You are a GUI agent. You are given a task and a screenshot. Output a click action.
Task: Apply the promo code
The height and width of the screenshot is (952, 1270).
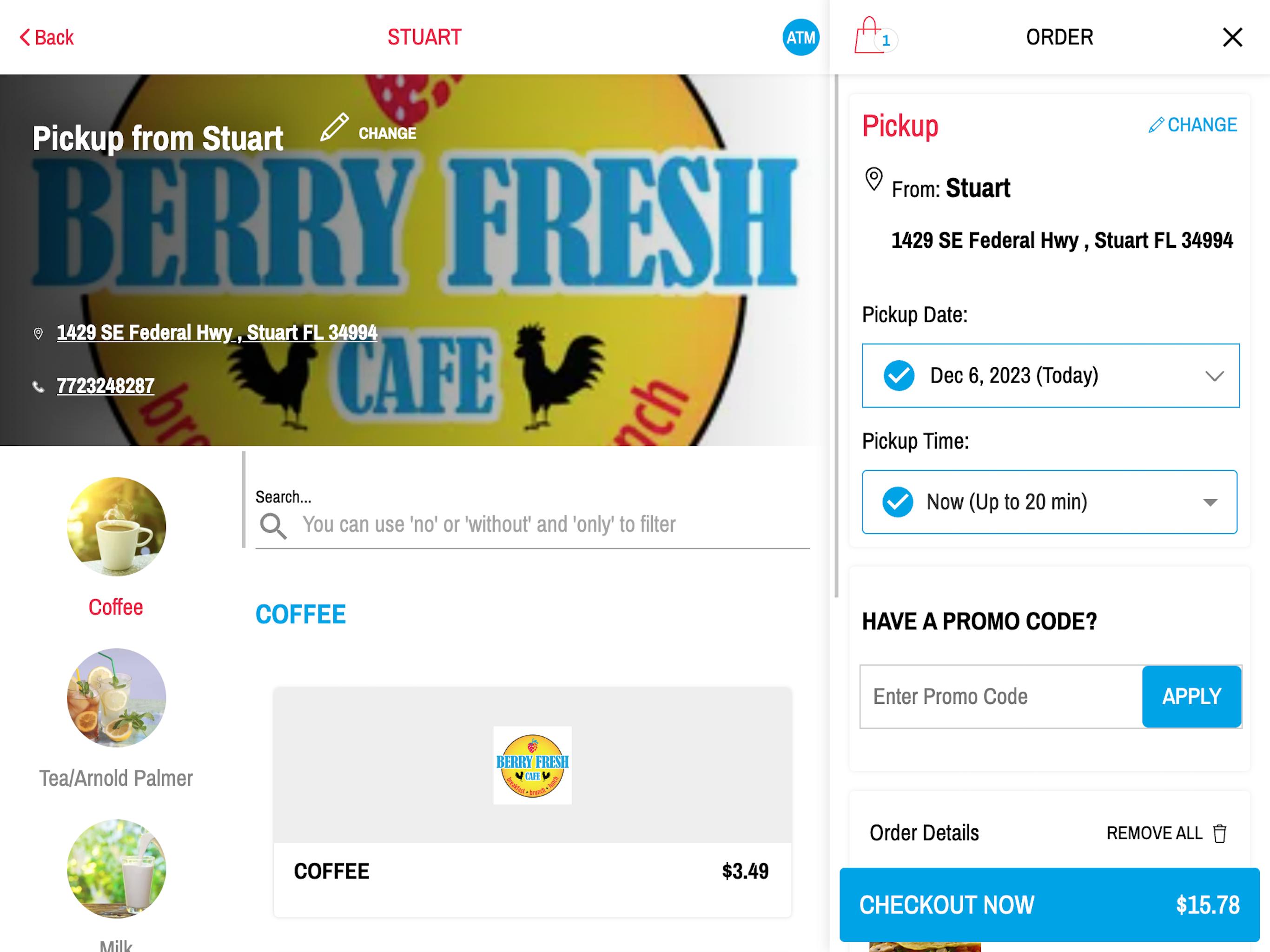coord(1191,696)
